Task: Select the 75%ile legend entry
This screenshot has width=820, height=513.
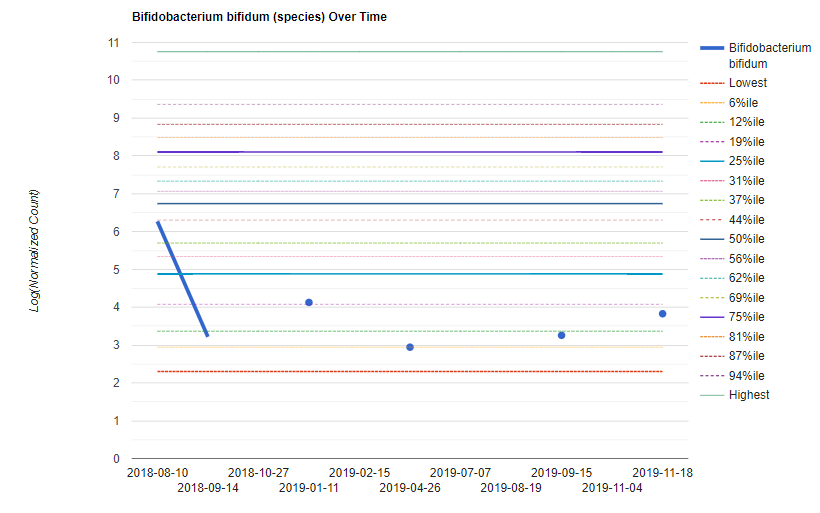Action: [749, 317]
